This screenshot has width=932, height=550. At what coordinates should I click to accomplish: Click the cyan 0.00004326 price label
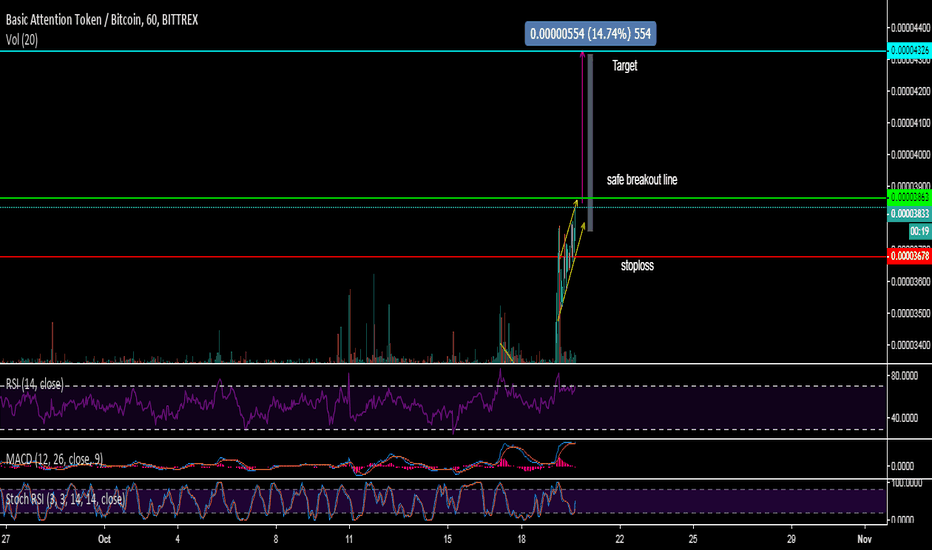(909, 51)
